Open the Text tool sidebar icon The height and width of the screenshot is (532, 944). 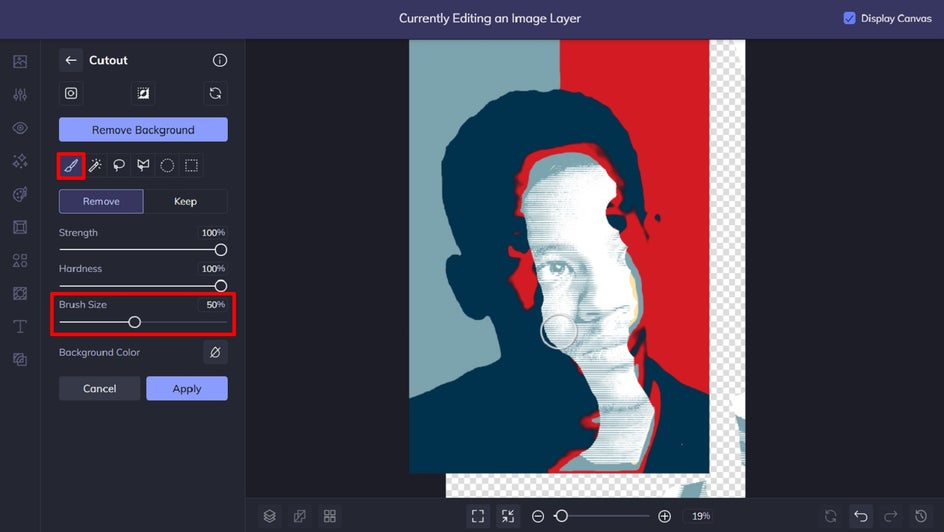[20, 326]
